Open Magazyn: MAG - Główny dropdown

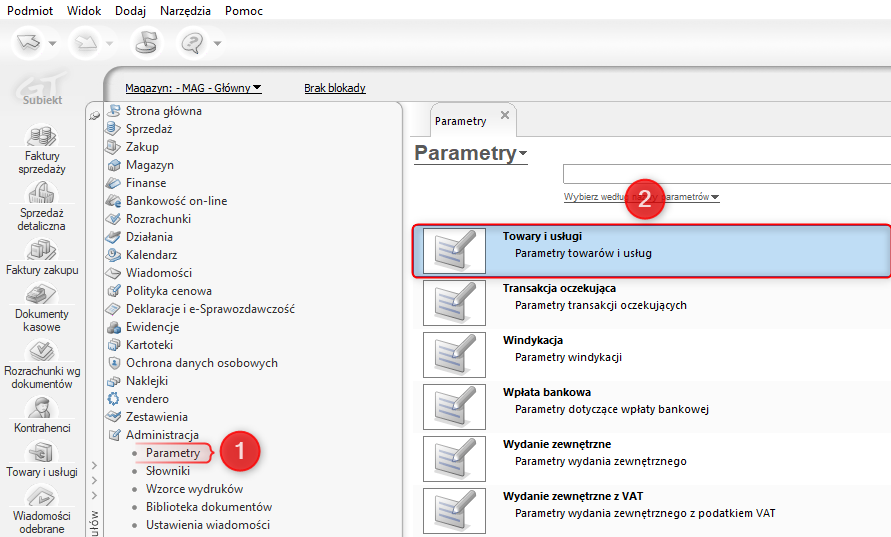click(x=193, y=88)
